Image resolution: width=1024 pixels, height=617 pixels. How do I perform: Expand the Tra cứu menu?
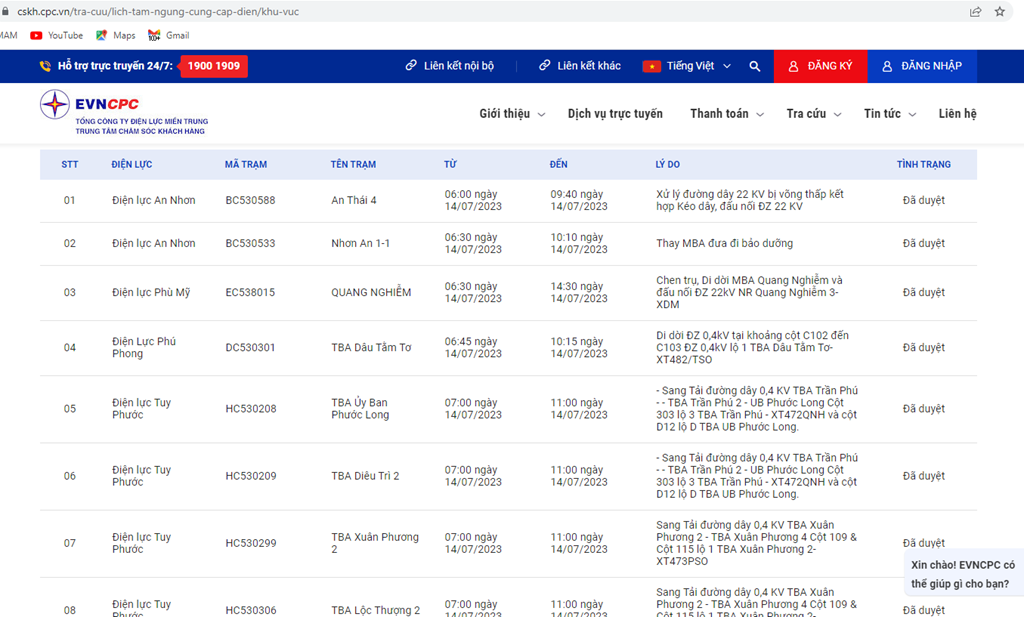[x=814, y=114]
